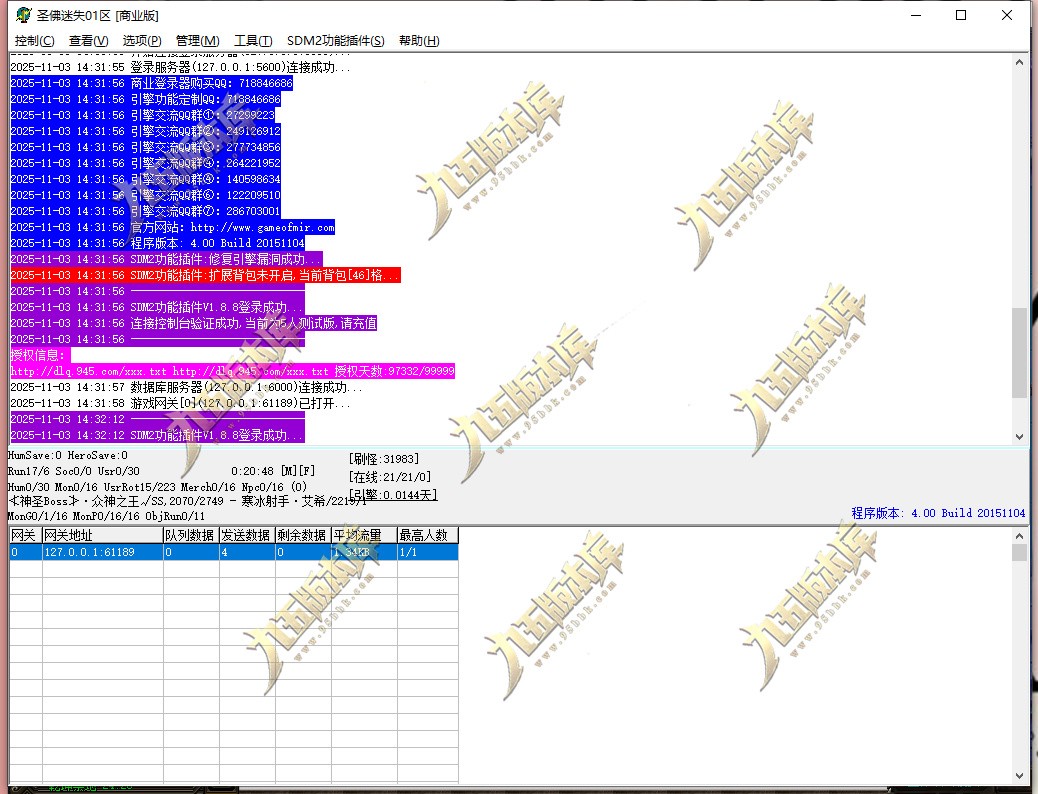Screen dimensions: 1038x794
Task: Click status line Hum0/30 Mon0/16 UsrRot15/223
Action: pyautogui.click(x=158, y=487)
